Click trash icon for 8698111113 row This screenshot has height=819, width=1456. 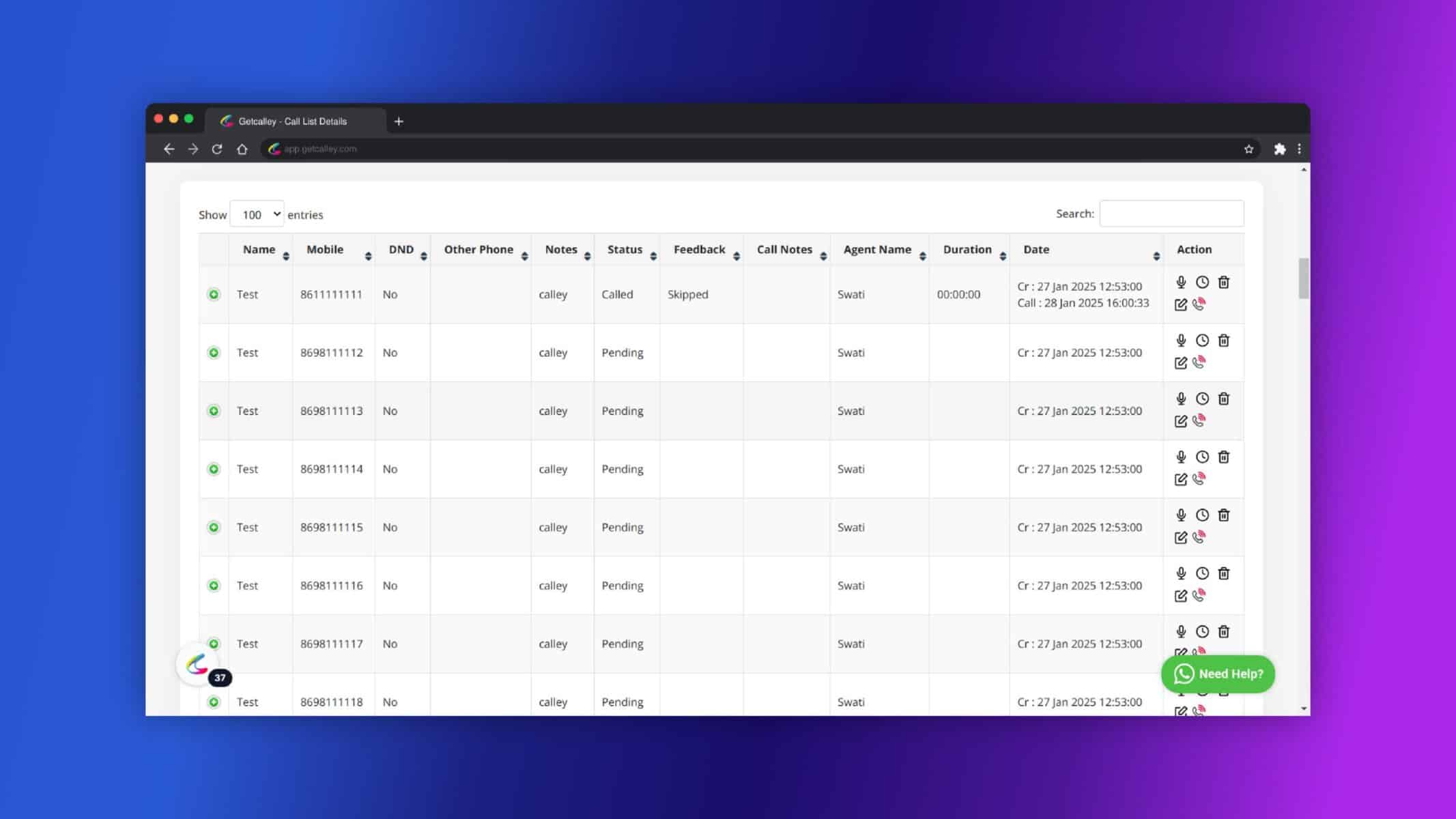[1223, 399]
